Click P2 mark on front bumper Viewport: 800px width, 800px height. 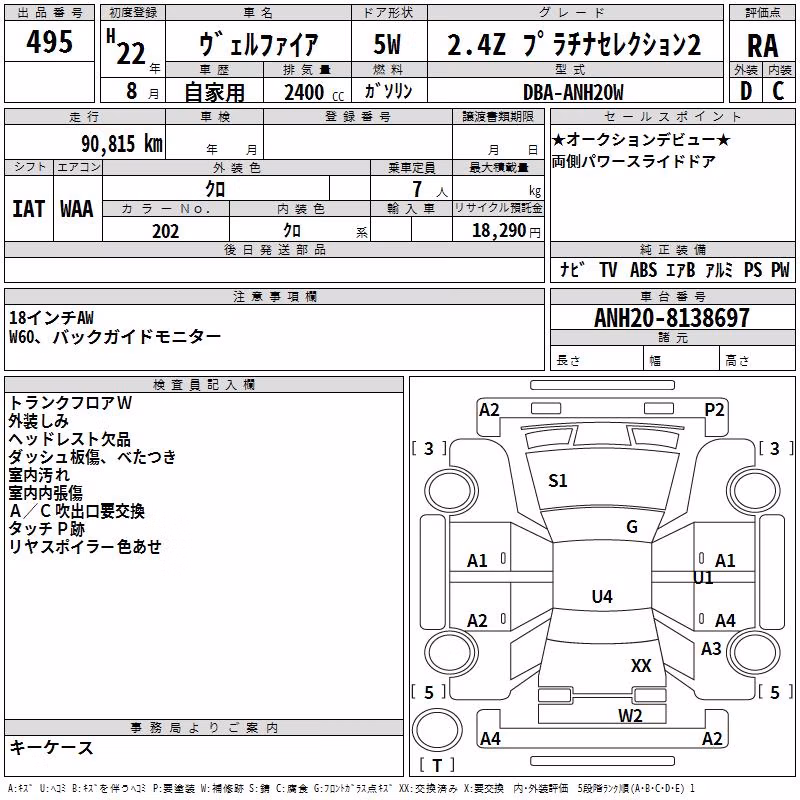[x=714, y=410]
